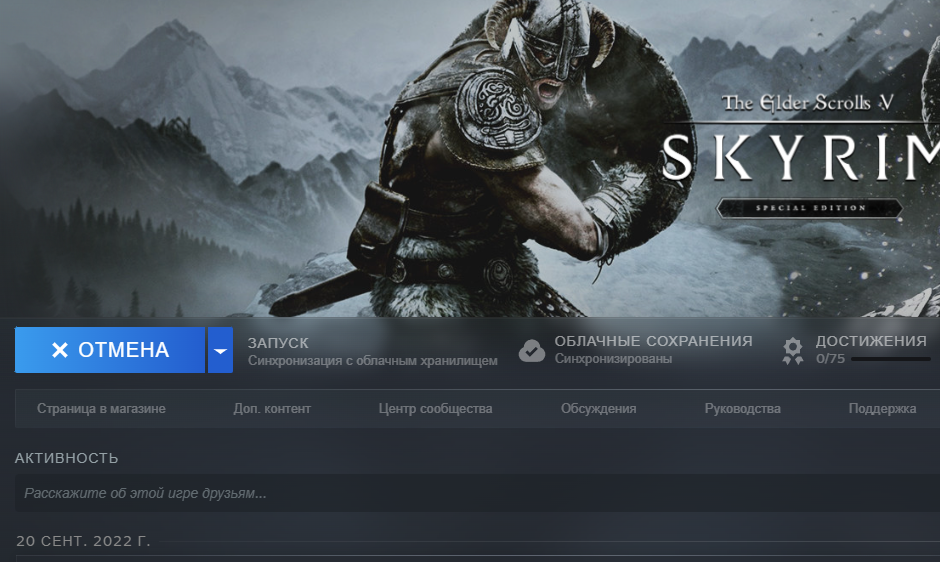Screen dimensions: 940x562
Task: Click the 0/75 achievements count
Action: point(830,359)
